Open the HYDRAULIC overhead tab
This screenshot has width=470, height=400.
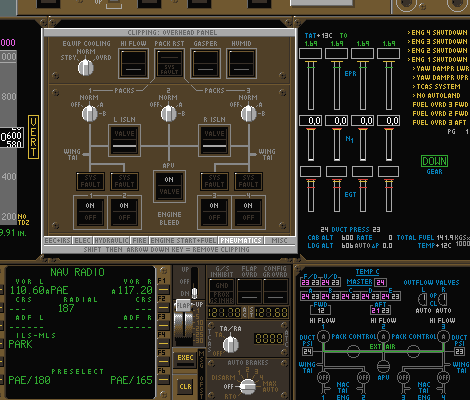tap(111, 240)
